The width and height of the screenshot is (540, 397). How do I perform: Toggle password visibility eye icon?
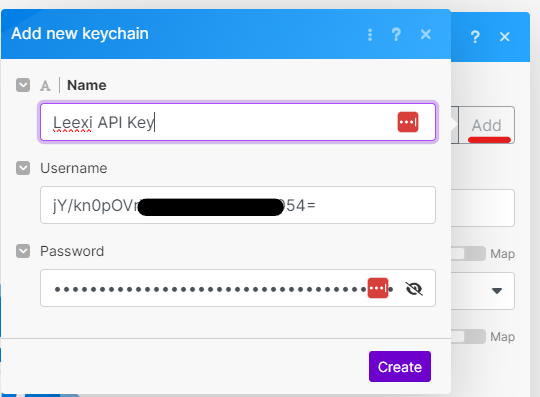(414, 289)
